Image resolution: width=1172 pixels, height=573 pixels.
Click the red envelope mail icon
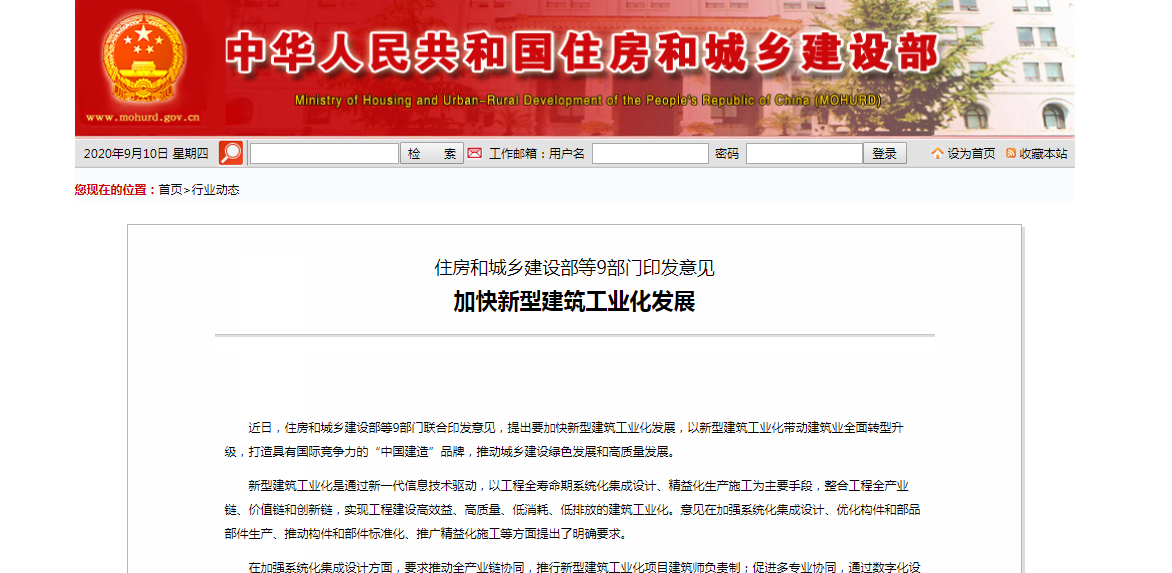[x=475, y=154]
